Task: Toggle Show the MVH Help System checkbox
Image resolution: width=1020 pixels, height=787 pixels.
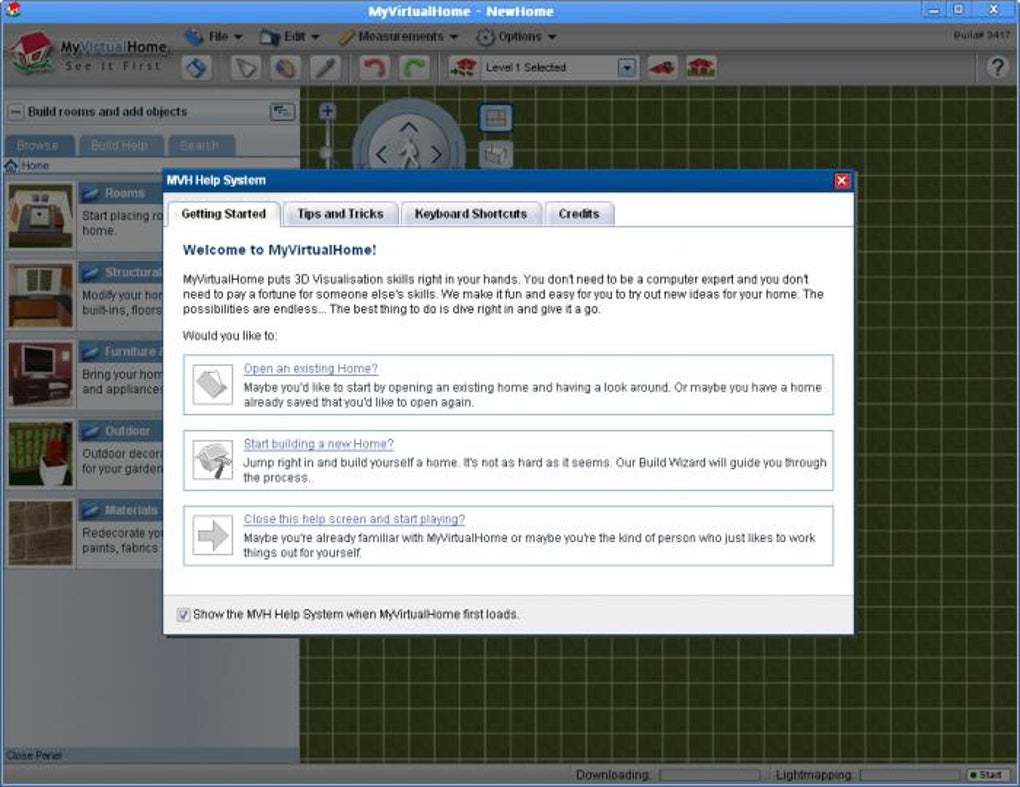Action: pyautogui.click(x=183, y=615)
